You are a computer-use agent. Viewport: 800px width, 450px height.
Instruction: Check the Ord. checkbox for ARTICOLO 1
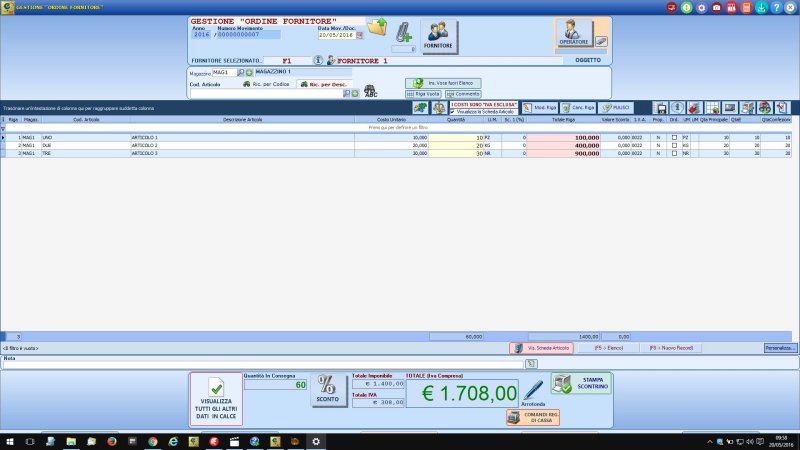click(674, 137)
